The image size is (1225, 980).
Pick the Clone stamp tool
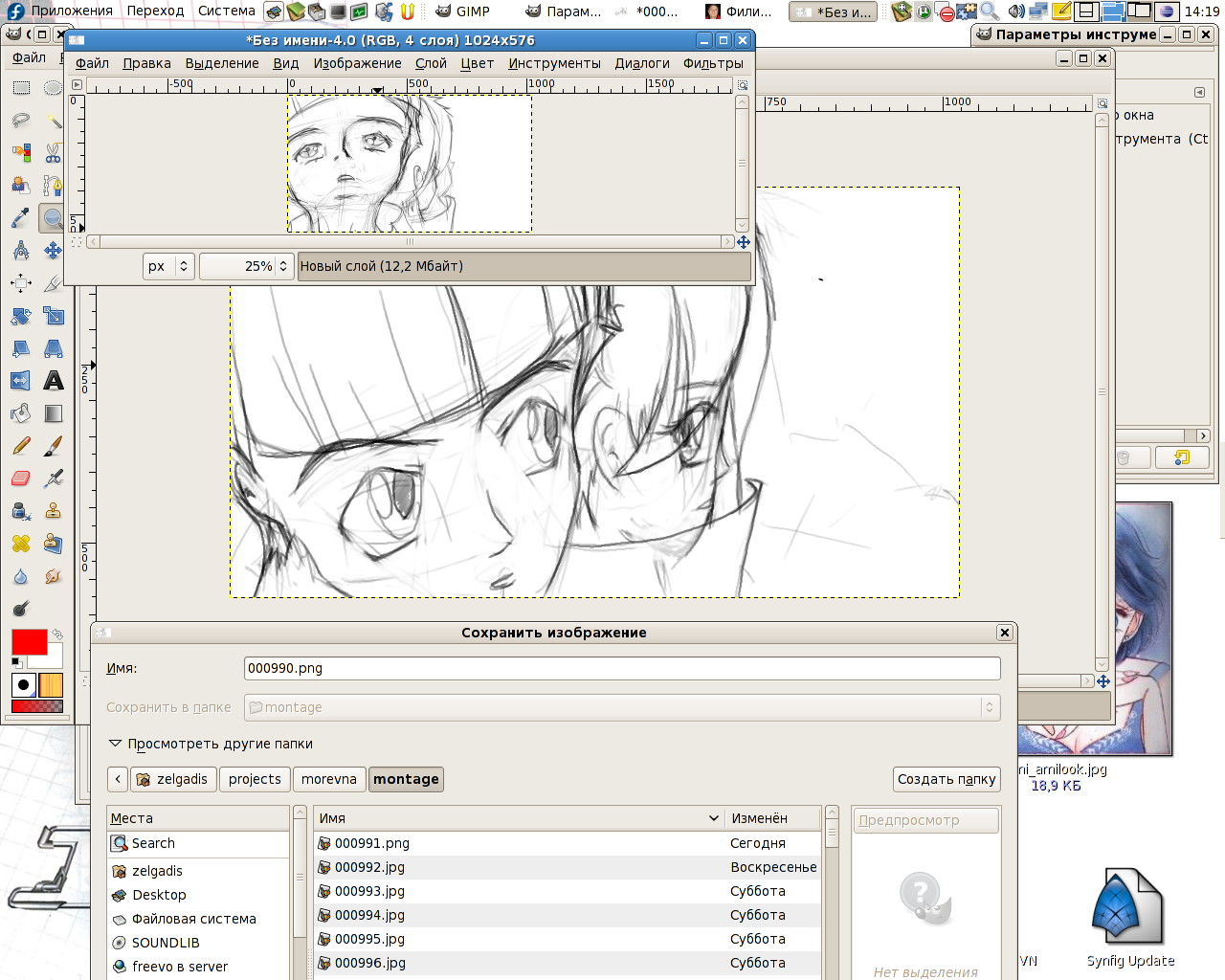[x=53, y=511]
